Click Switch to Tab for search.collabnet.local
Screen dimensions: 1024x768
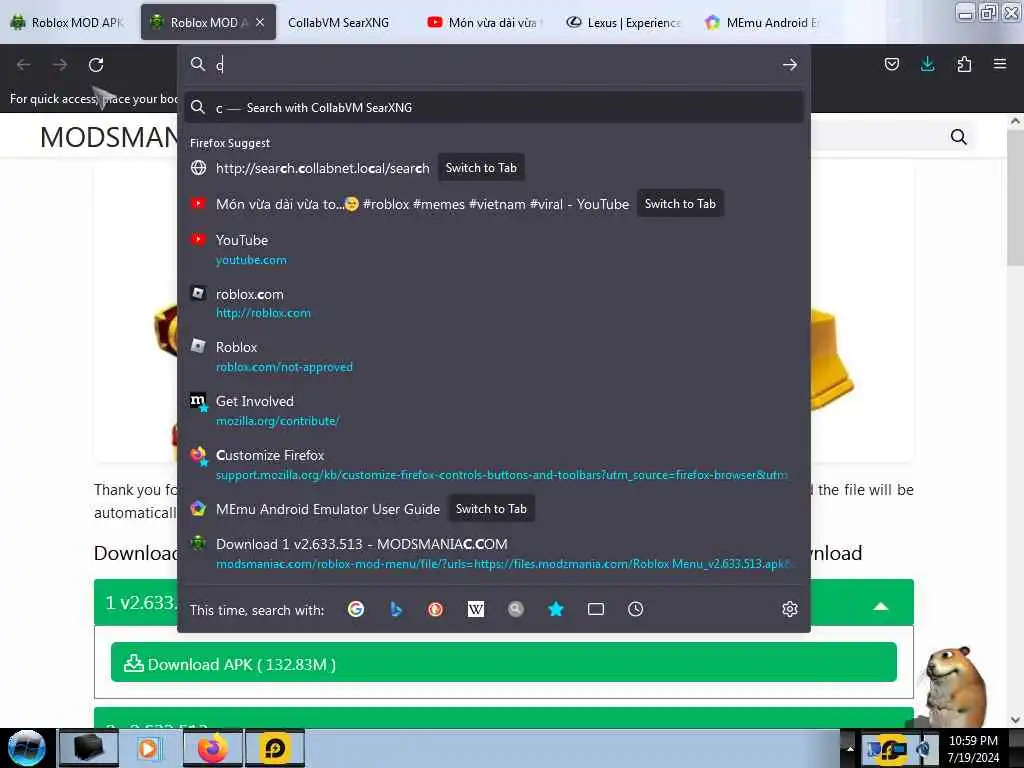[x=481, y=168]
